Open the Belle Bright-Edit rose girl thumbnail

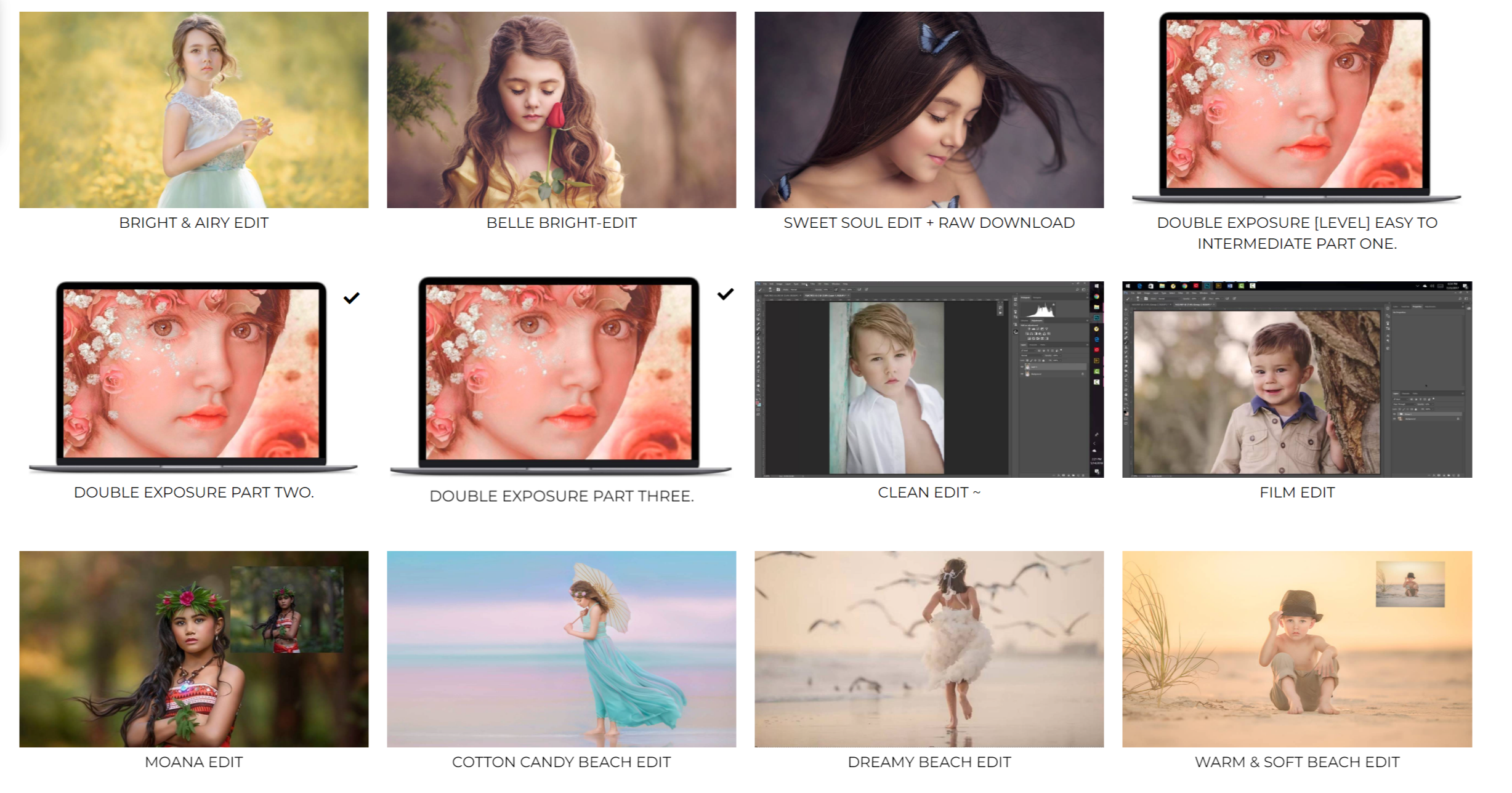[561, 110]
